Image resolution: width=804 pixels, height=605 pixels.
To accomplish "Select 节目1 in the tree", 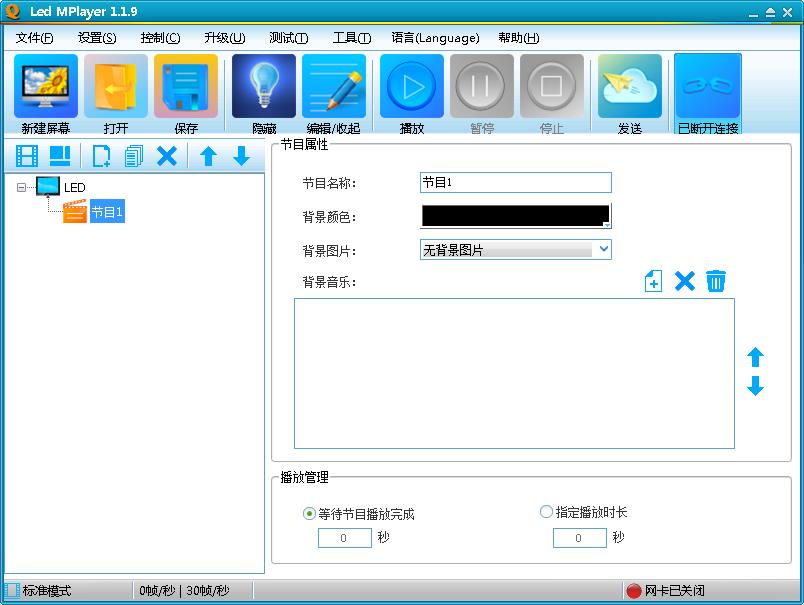I will [x=107, y=211].
